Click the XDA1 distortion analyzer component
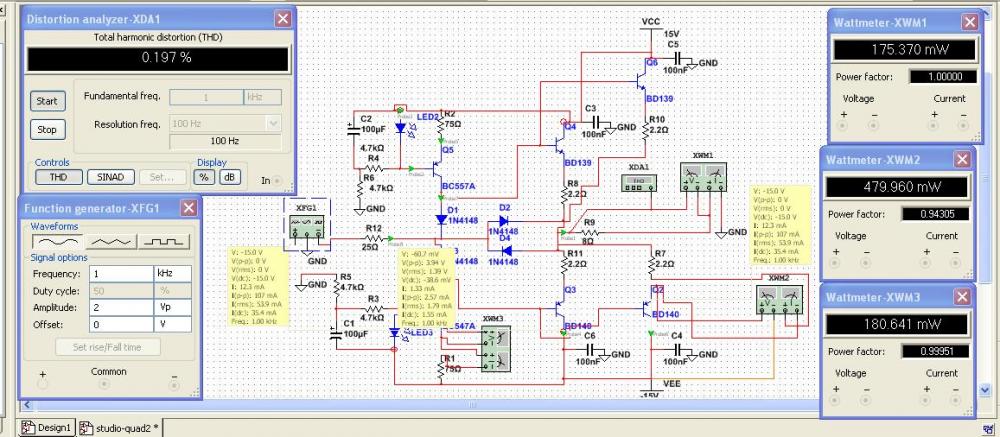This screenshot has height=437, width=1000. coord(638,184)
